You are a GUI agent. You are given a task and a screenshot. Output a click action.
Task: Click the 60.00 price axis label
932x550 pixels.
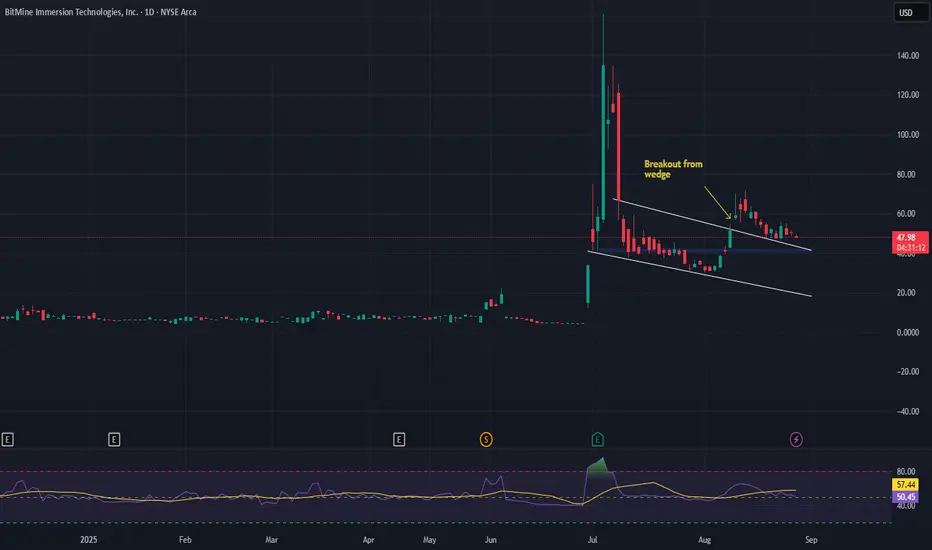click(x=906, y=213)
